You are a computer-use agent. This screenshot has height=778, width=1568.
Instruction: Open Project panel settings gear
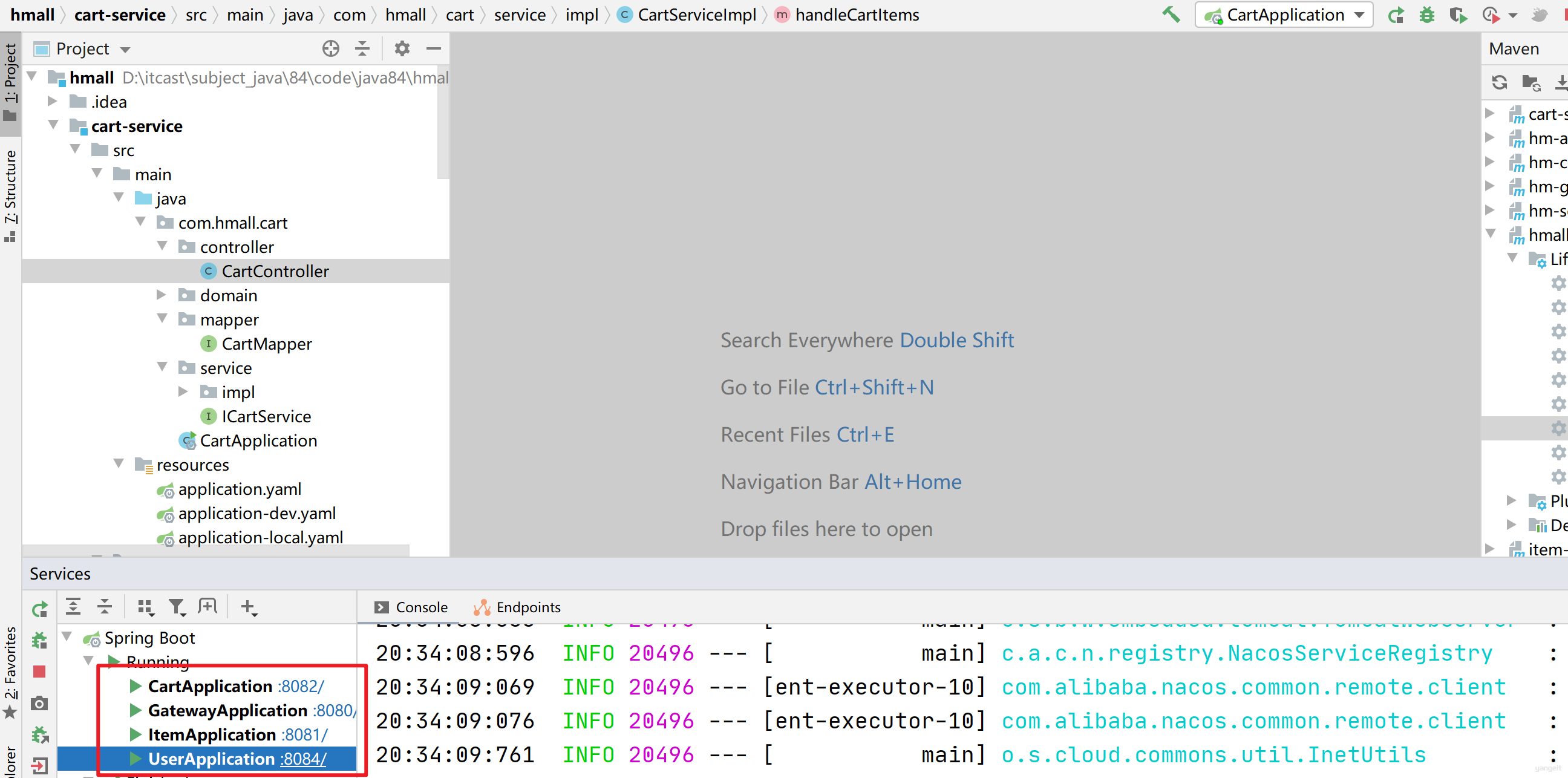pyautogui.click(x=402, y=48)
